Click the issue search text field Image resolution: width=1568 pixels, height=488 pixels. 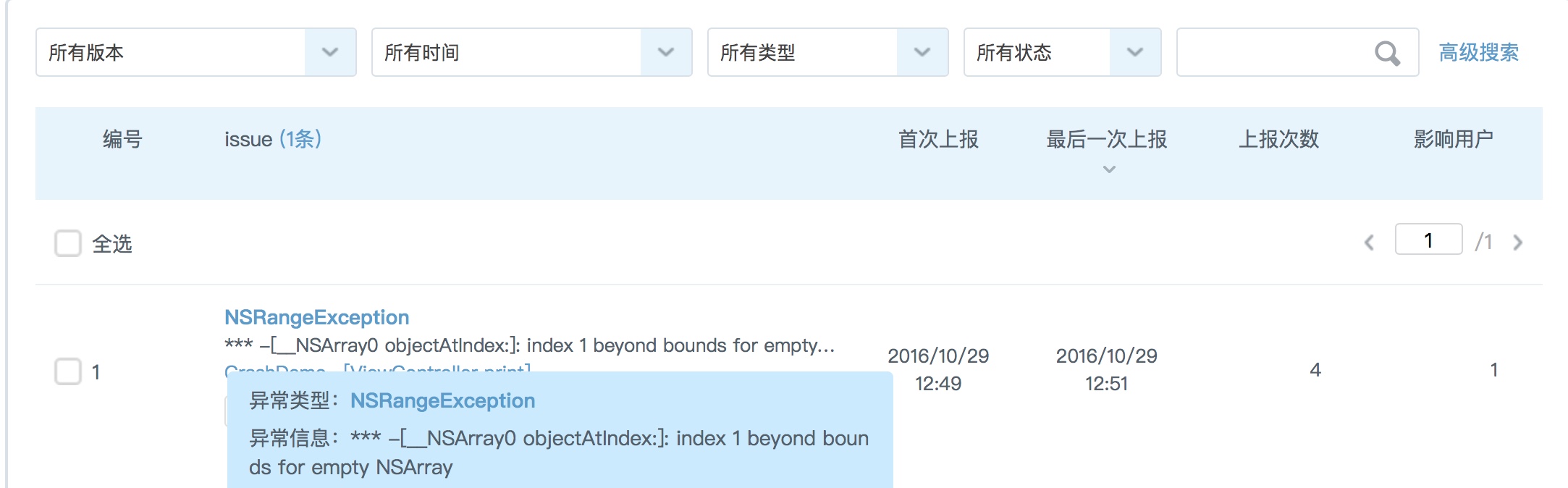click(1274, 52)
